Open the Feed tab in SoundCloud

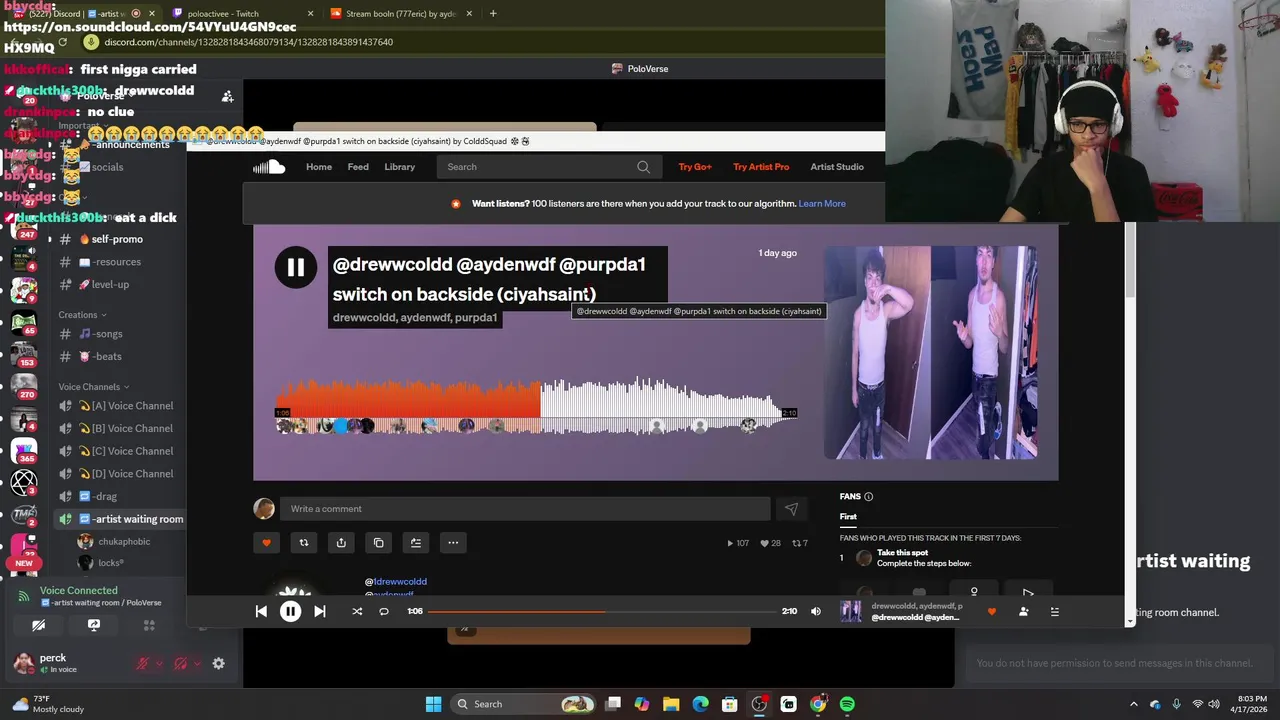tap(358, 167)
